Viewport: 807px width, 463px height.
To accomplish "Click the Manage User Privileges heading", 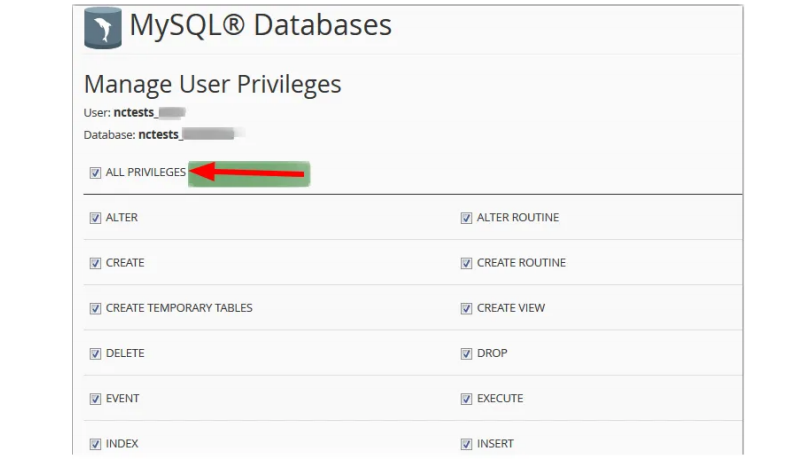I will coord(212,84).
